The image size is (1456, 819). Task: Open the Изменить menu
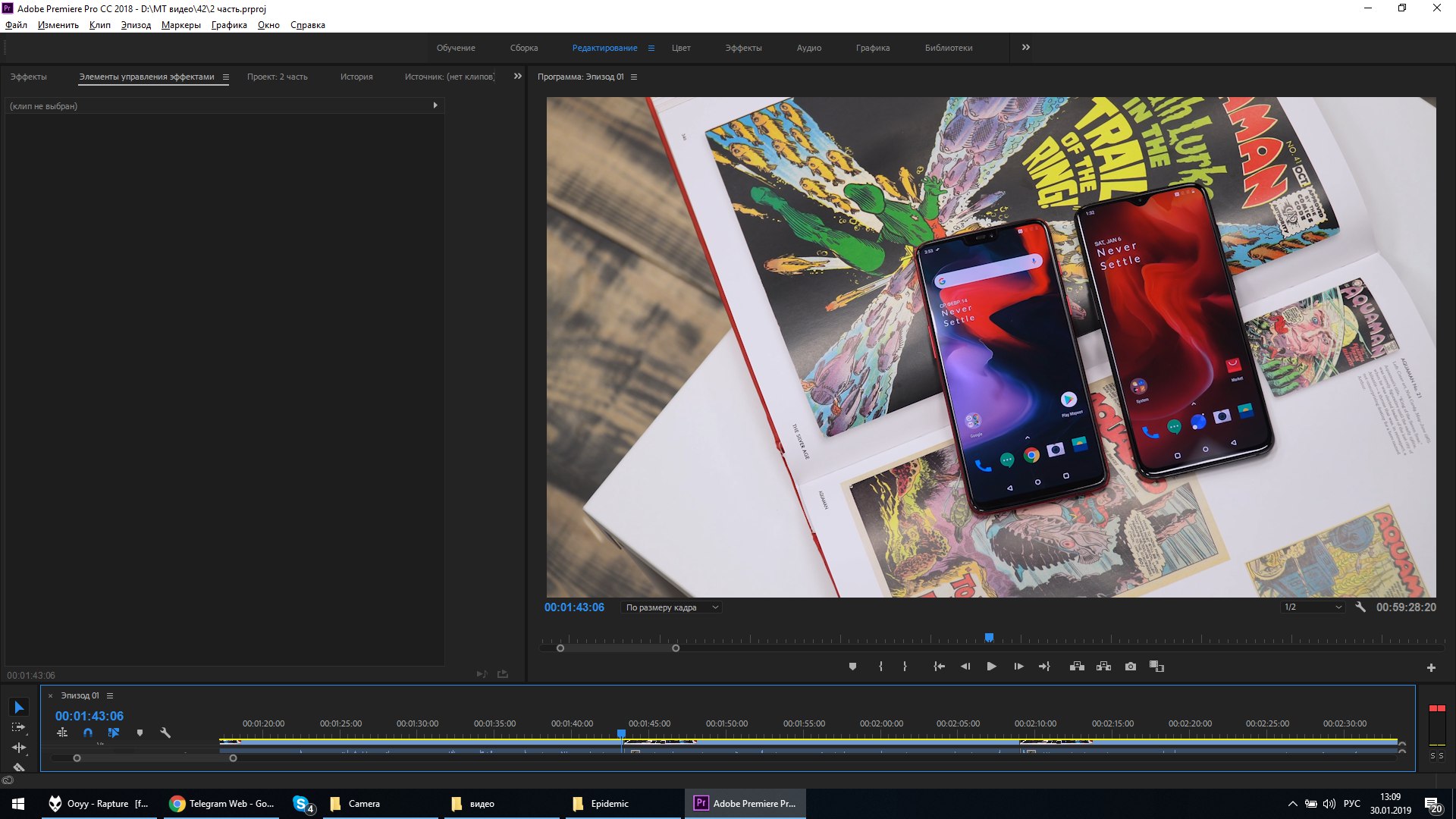tap(58, 25)
